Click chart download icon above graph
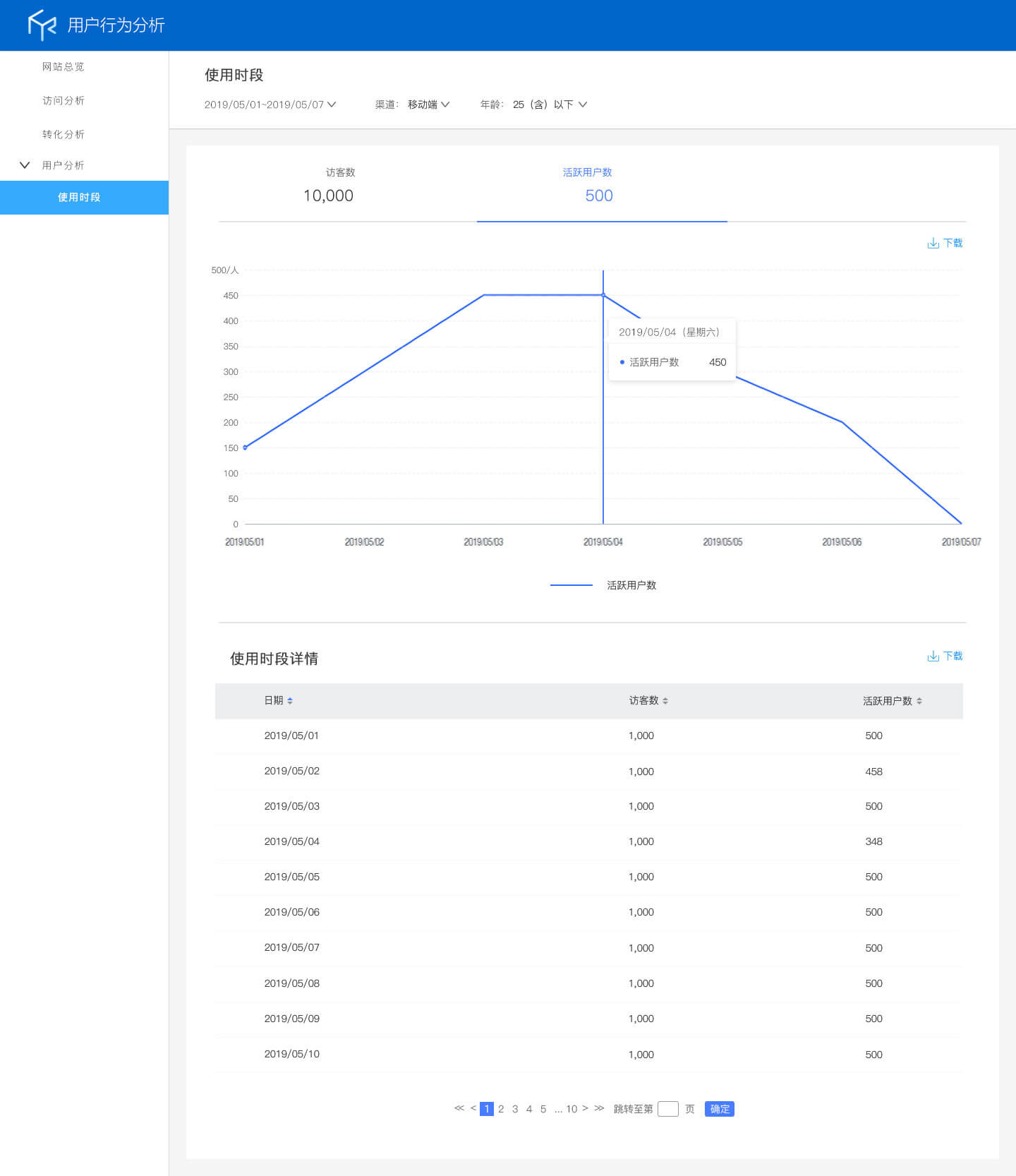 pos(933,243)
